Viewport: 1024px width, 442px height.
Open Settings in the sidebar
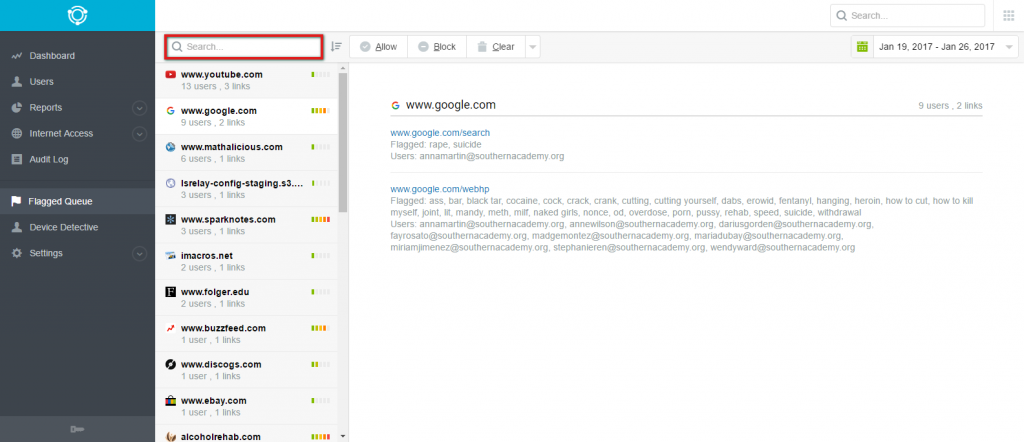(46, 253)
